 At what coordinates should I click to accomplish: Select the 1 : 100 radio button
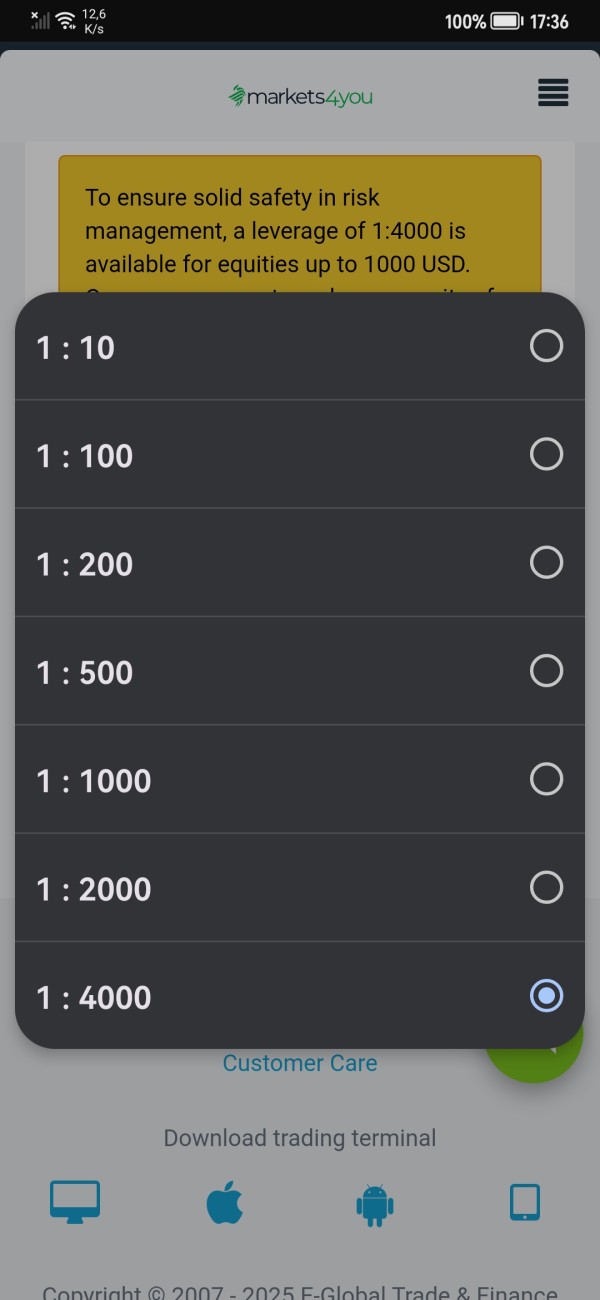click(546, 455)
